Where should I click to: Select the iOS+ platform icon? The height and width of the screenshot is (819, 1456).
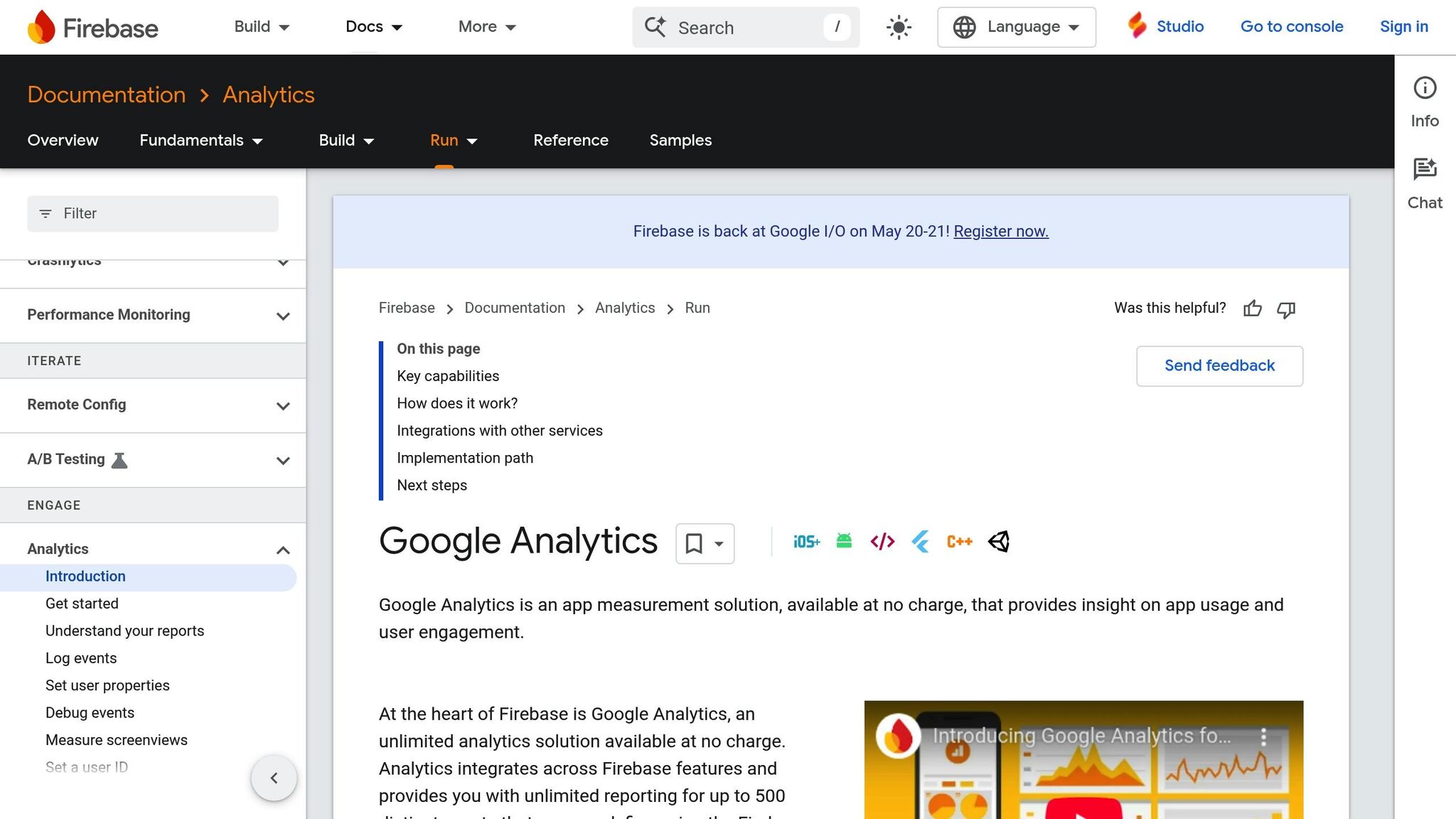[807, 542]
